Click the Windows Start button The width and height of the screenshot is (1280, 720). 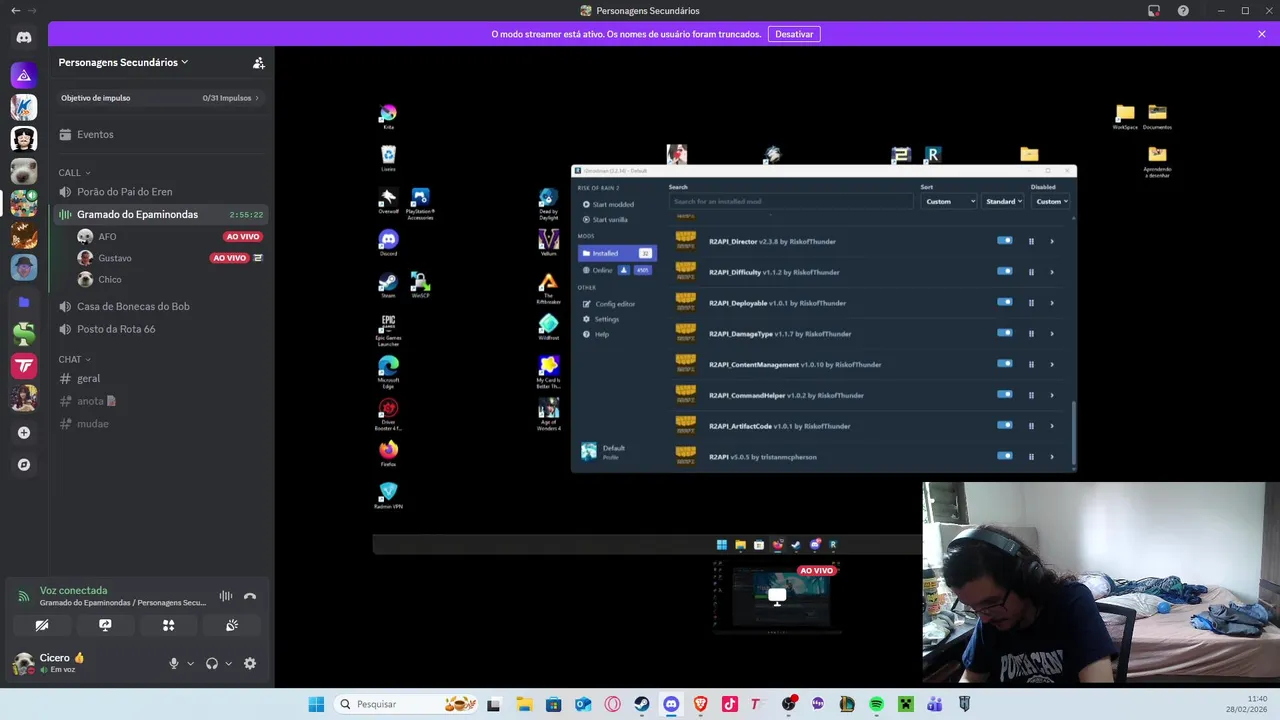[316, 704]
